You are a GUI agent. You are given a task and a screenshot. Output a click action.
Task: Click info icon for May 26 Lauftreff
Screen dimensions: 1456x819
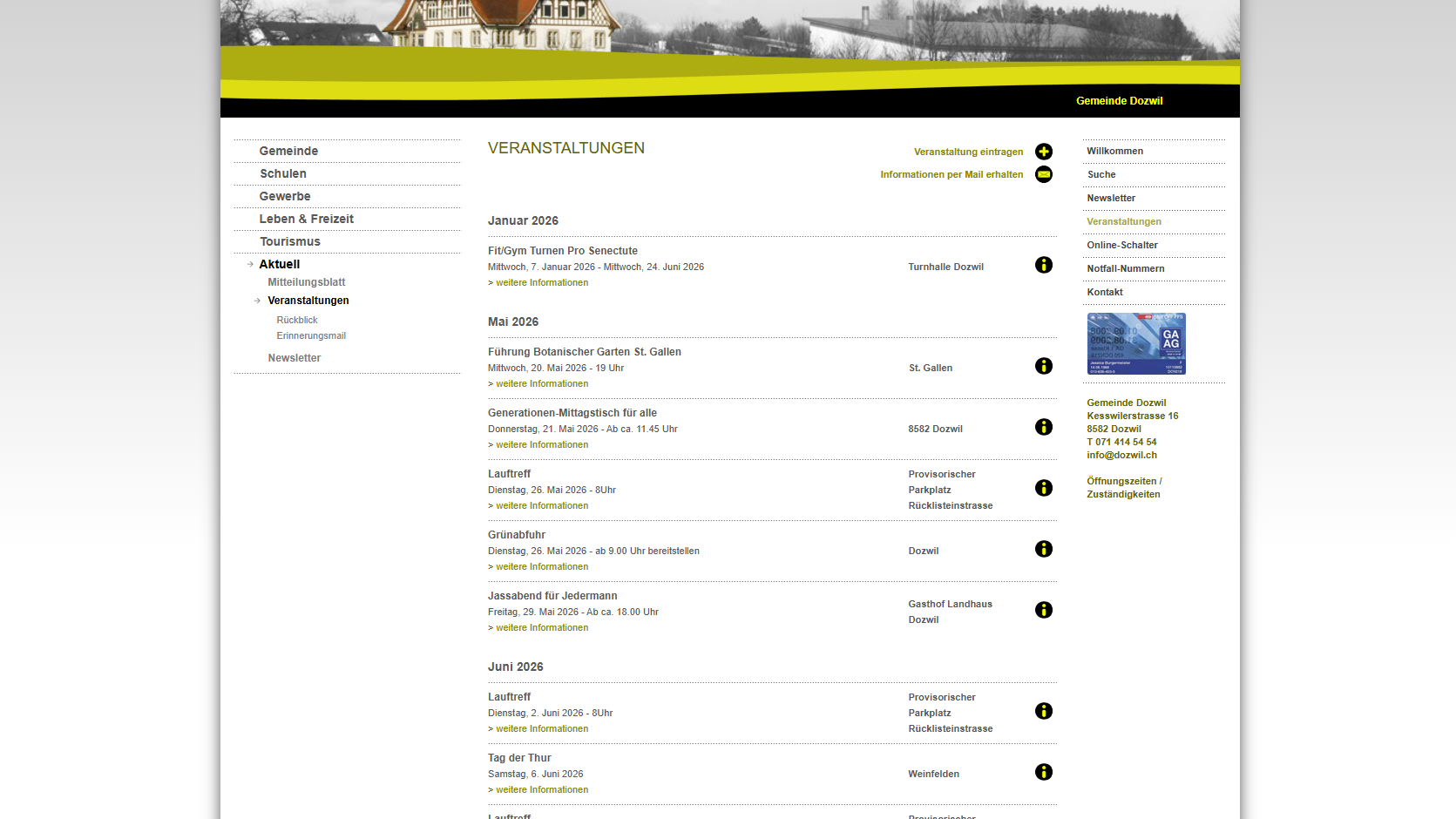coord(1043,488)
